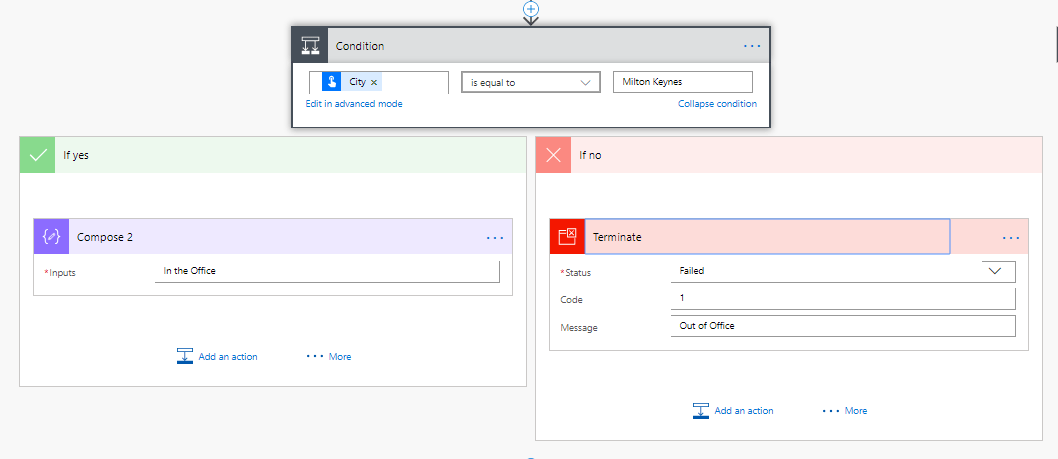This screenshot has width=1058, height=459.
Task: Click the Condition card icon
Action: pyautogui.click(x=310, y=46)
